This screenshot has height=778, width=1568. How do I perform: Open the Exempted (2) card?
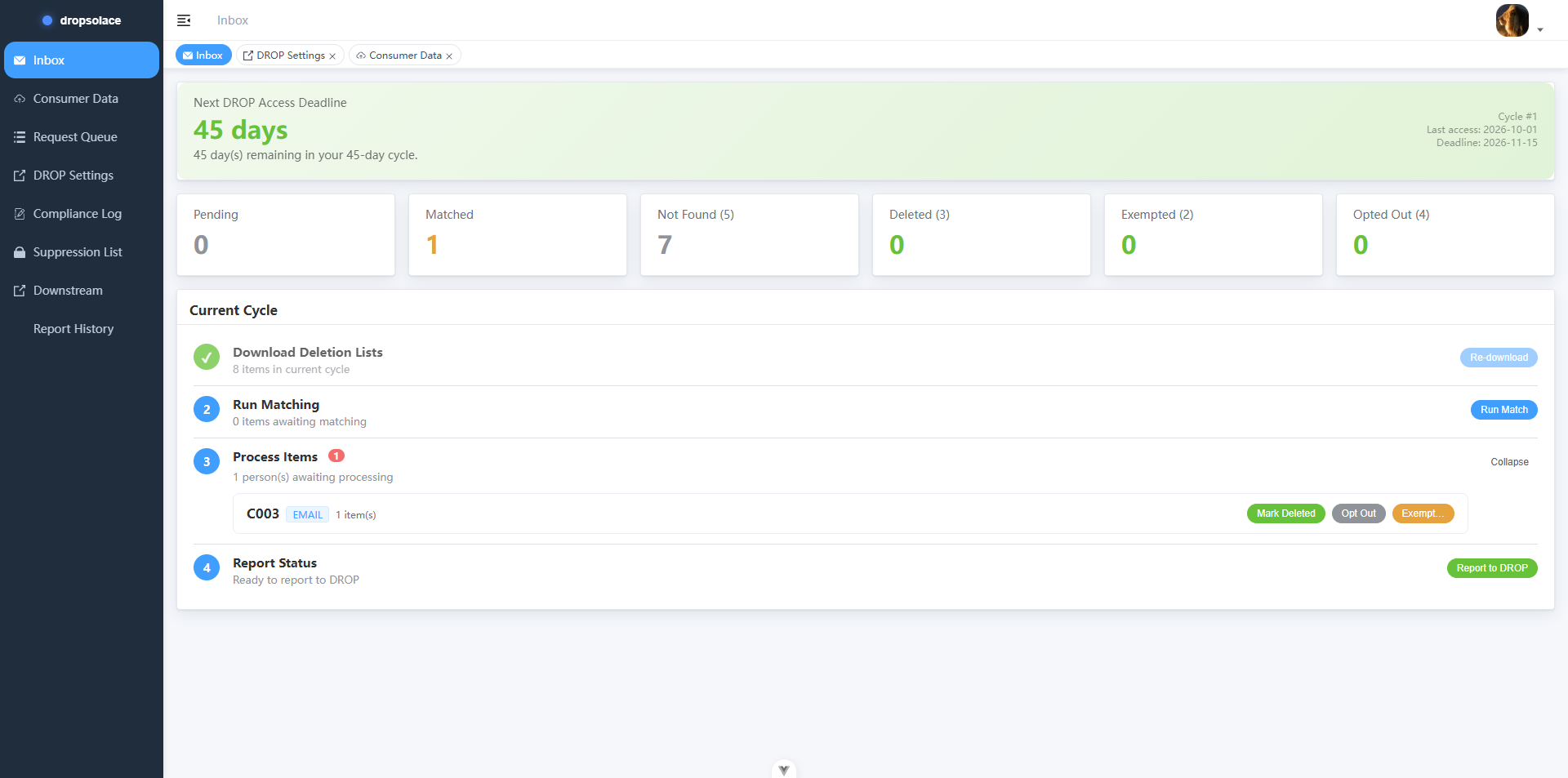[1214, 234]
